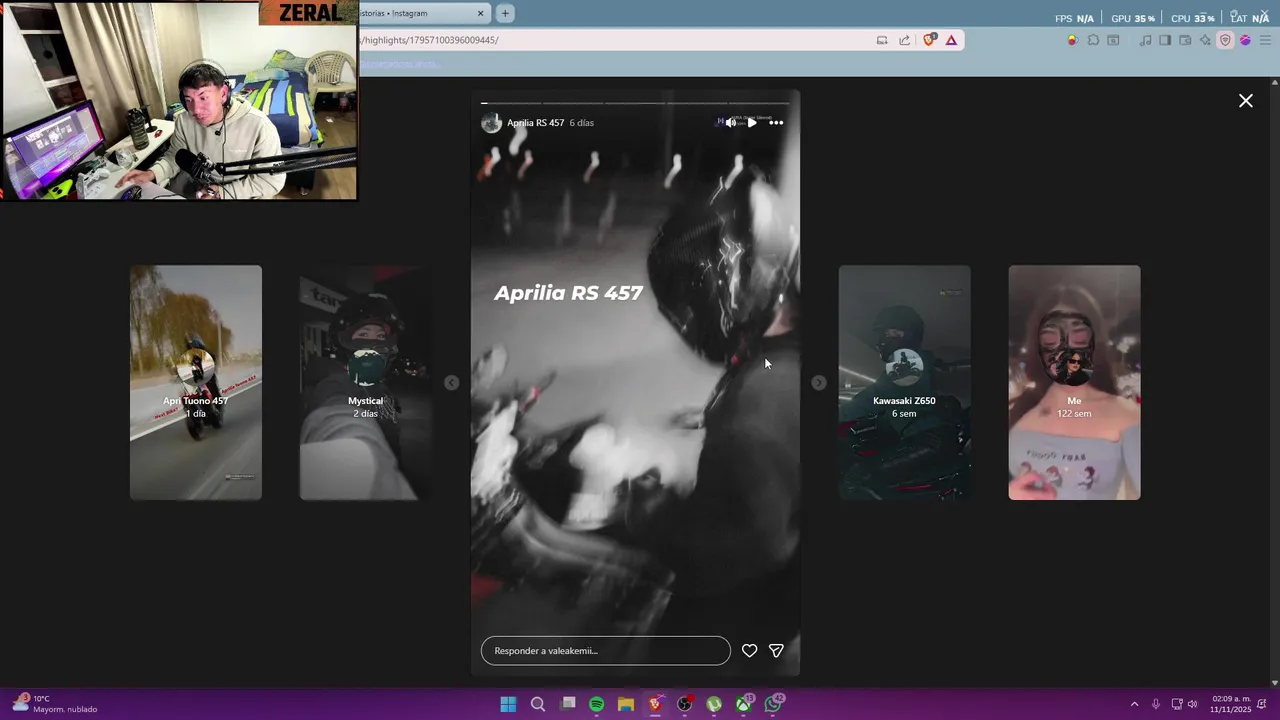This screenshot has height=720, width=1280.
Task: Open Windows taskbar search magnifier
Action: coord(537,704)
